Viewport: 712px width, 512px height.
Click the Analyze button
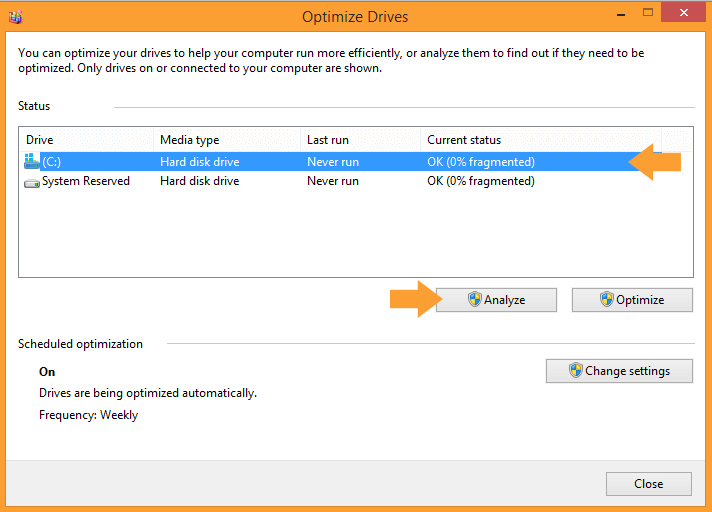point(496,300)
